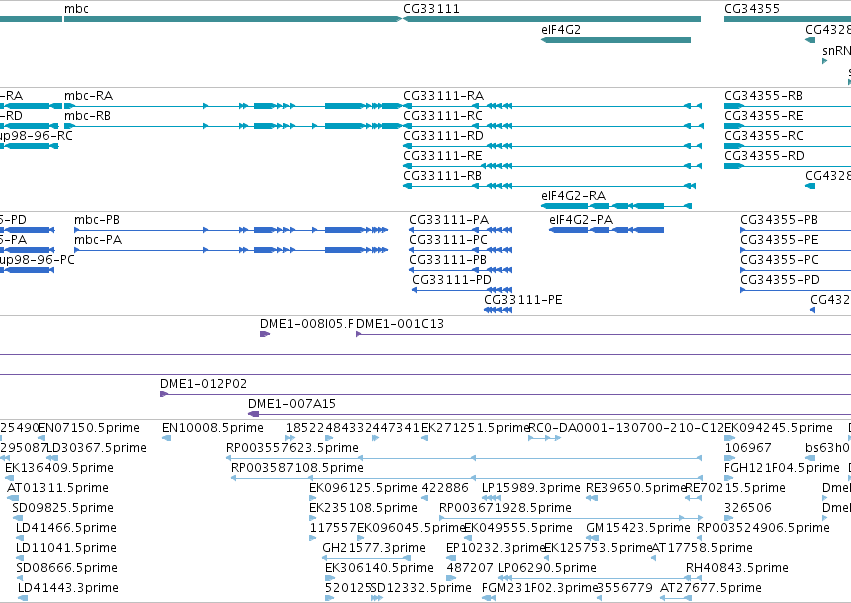The width and height of the screenshot is (851, 603).
Task: Click protein CG33111-PD label
Action: pos(452,280)
